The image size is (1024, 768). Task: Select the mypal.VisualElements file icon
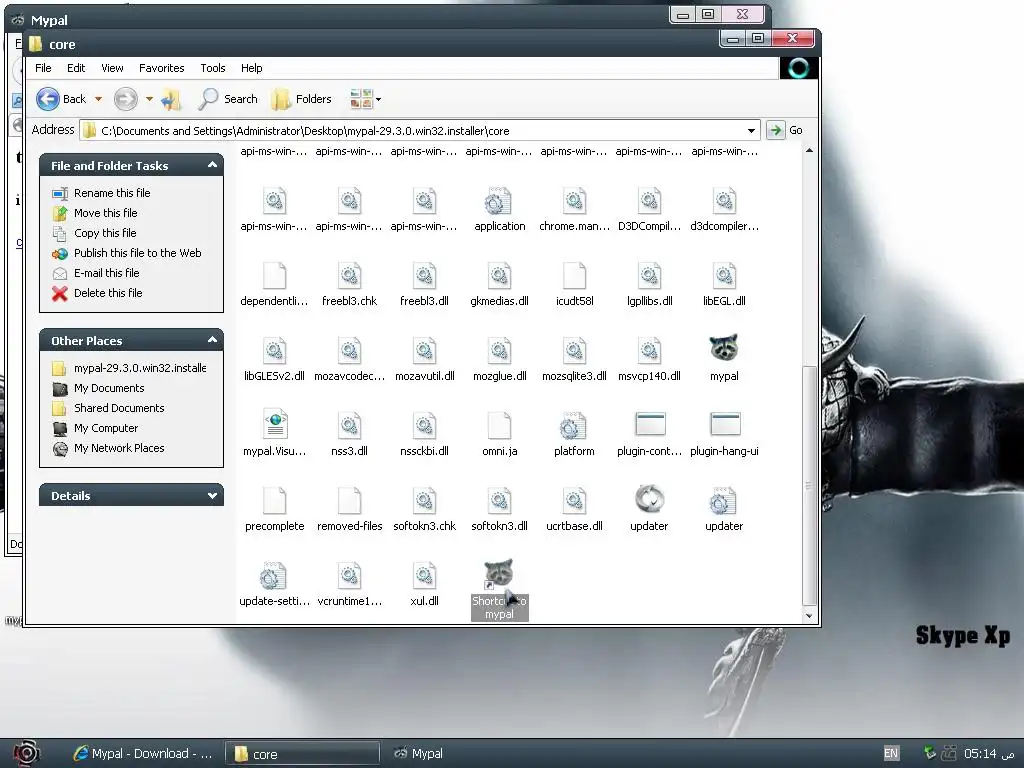tap(275, 423)
